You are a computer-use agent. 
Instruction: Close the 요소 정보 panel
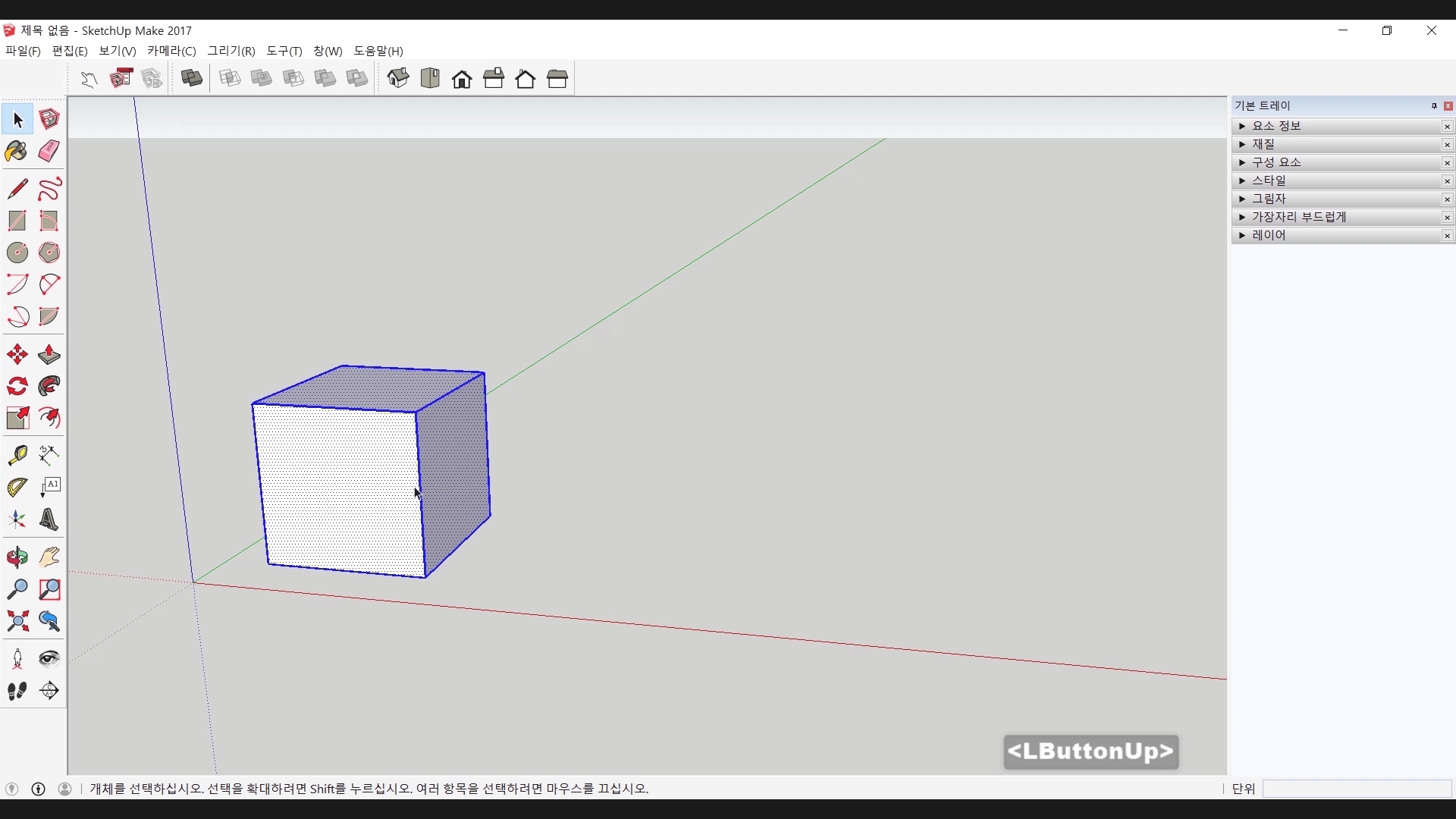1448,127
